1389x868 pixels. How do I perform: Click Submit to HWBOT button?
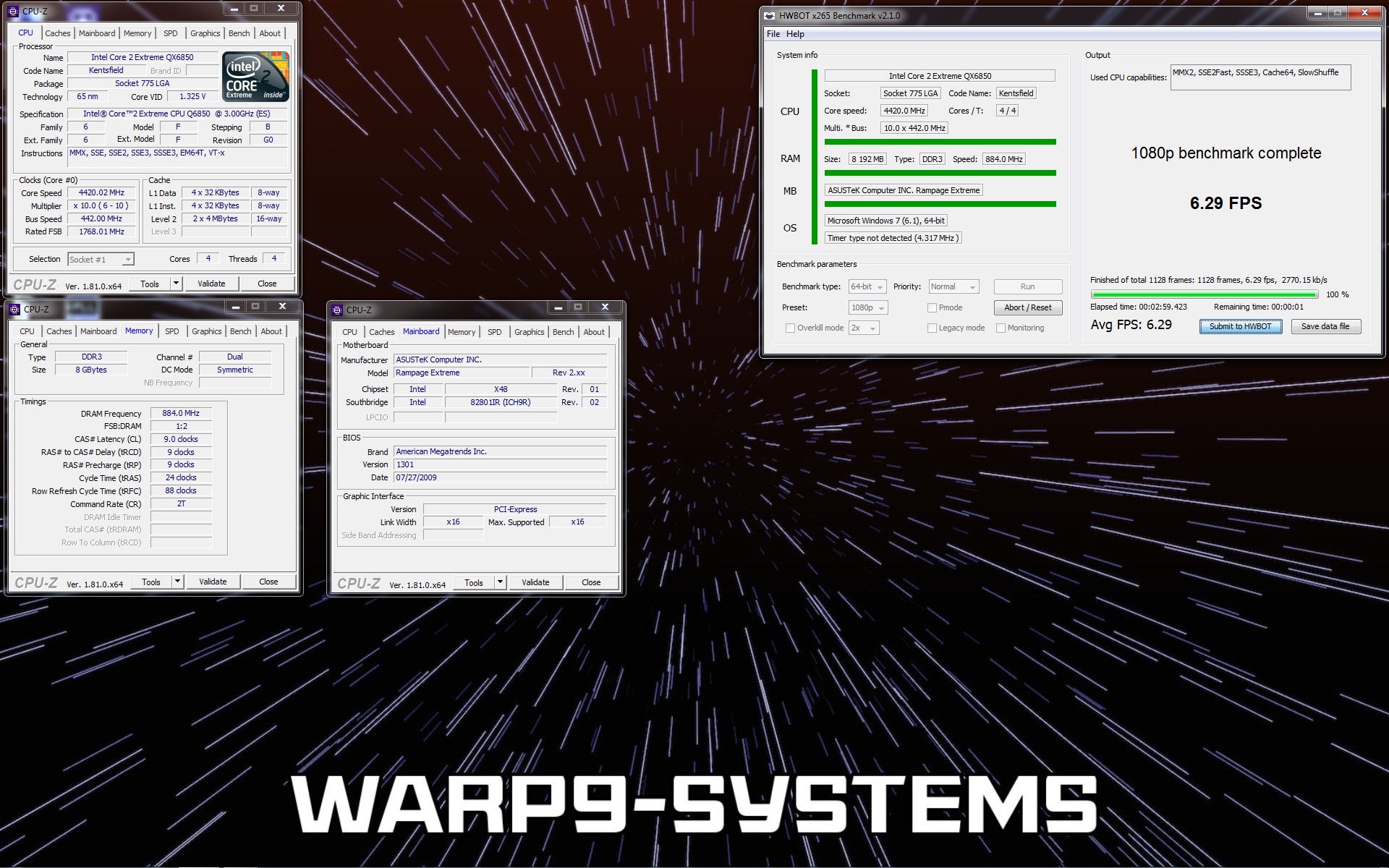tap(1240, 326)
